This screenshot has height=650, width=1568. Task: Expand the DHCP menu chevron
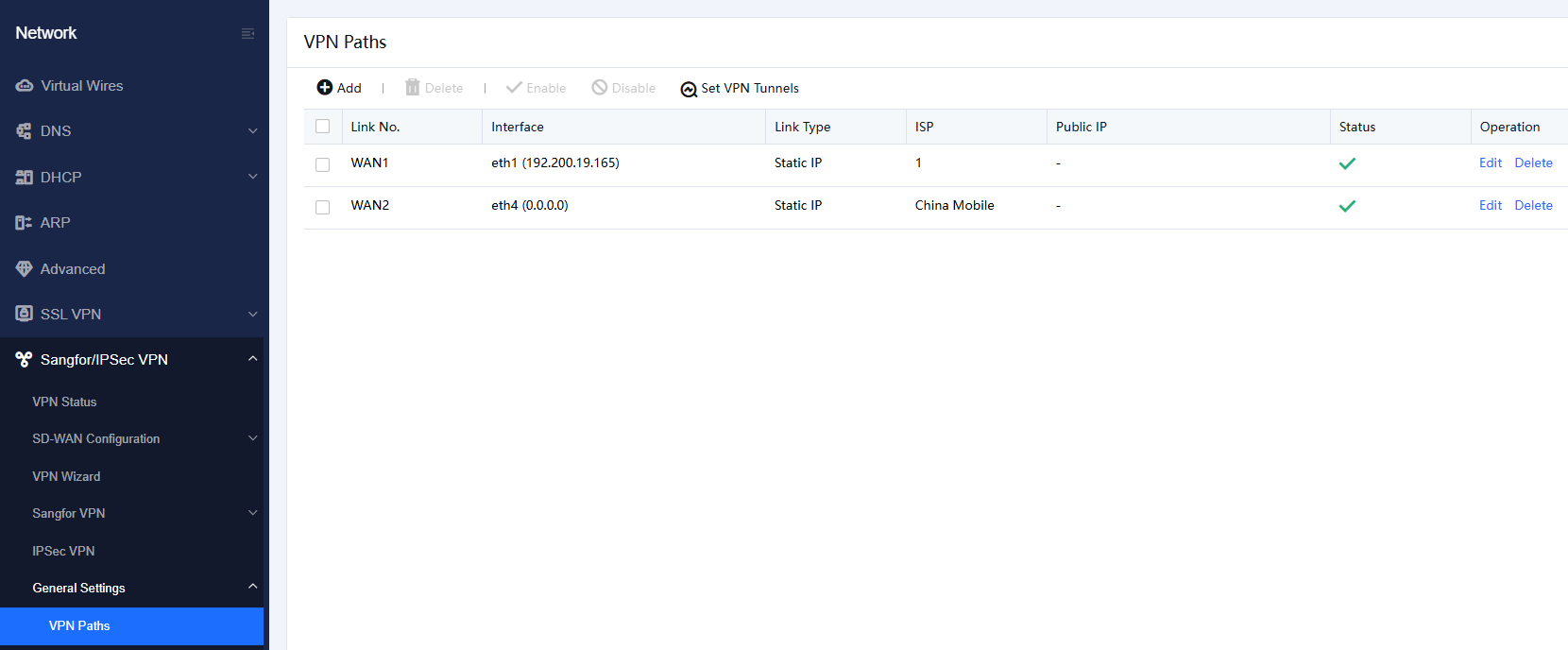[252, 177]
